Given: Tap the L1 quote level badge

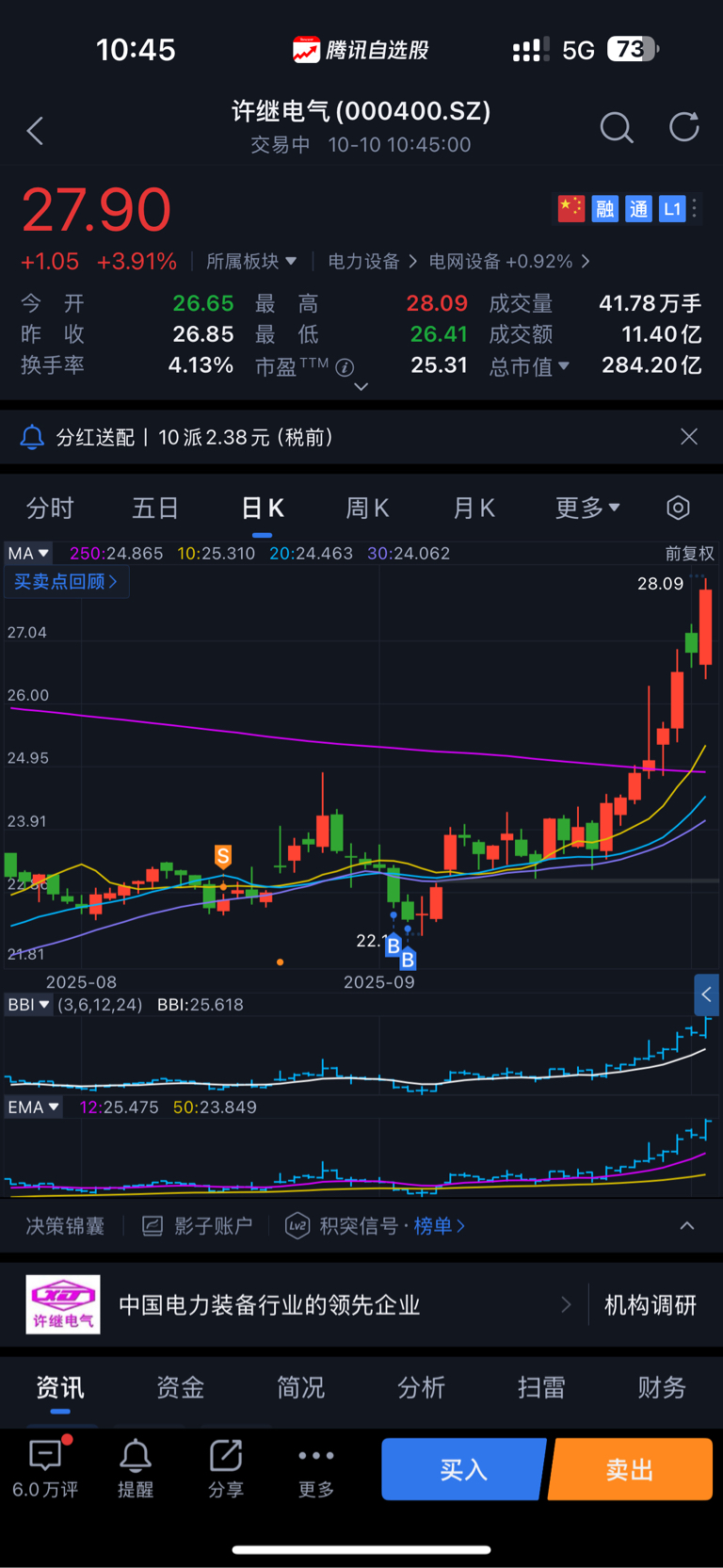Looking at the screenshot, I should coord(671,208).
